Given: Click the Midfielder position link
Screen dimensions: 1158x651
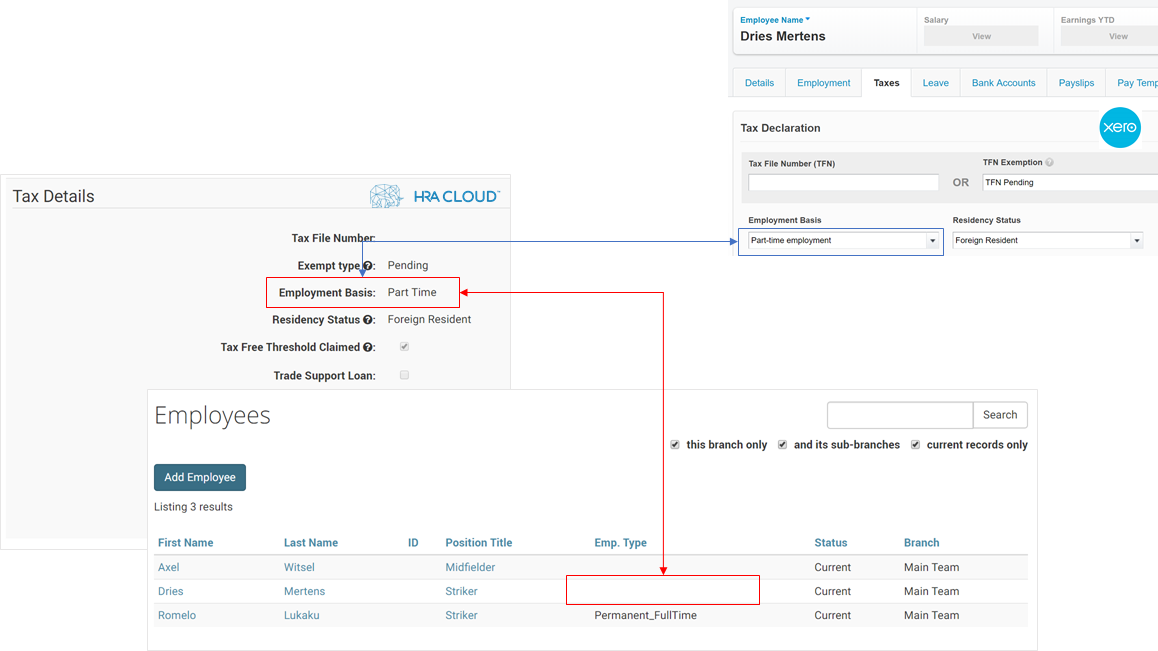Looking at the screenshot, I should (470, 568).
